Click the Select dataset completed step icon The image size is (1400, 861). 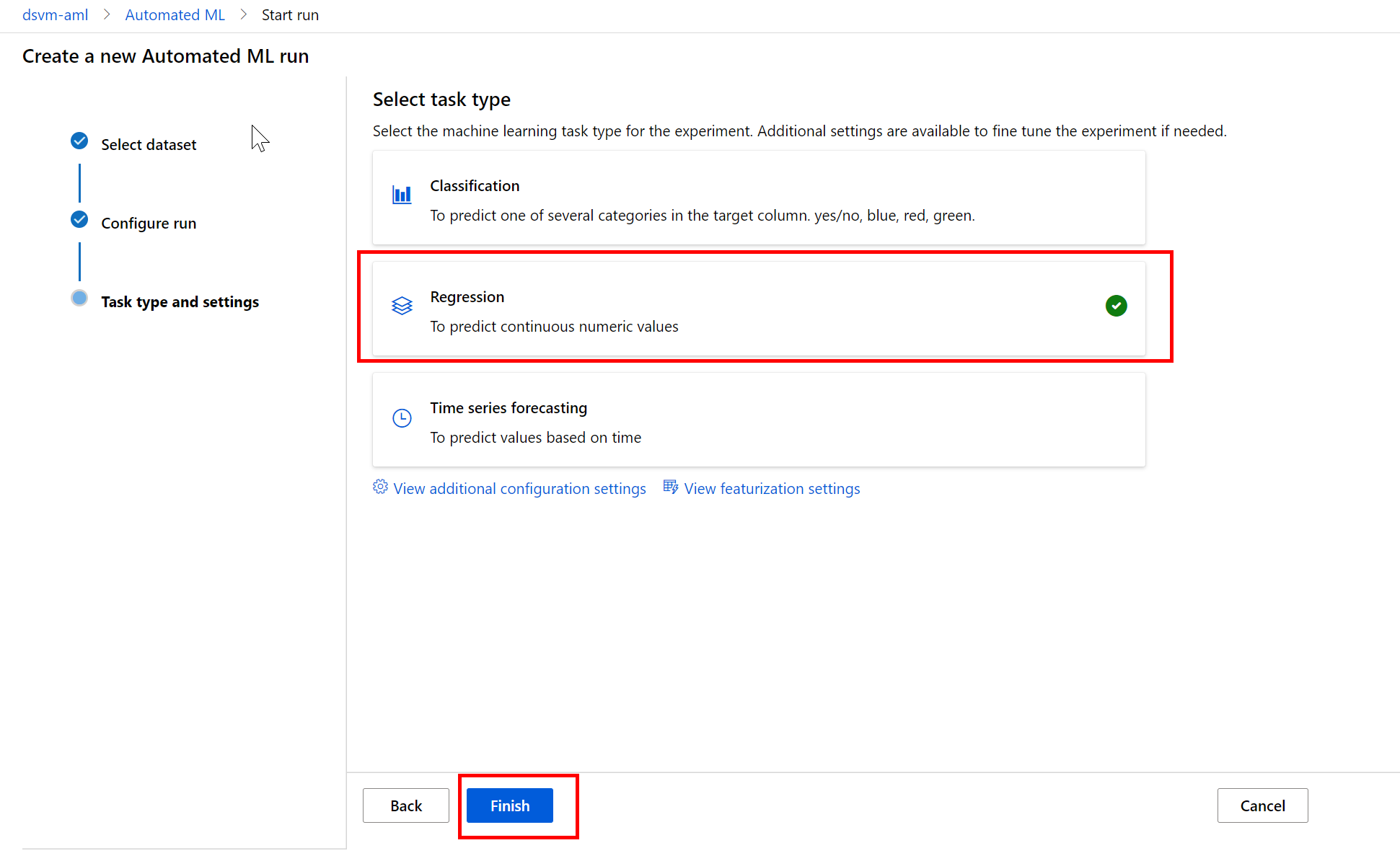[x=79, y=141]
